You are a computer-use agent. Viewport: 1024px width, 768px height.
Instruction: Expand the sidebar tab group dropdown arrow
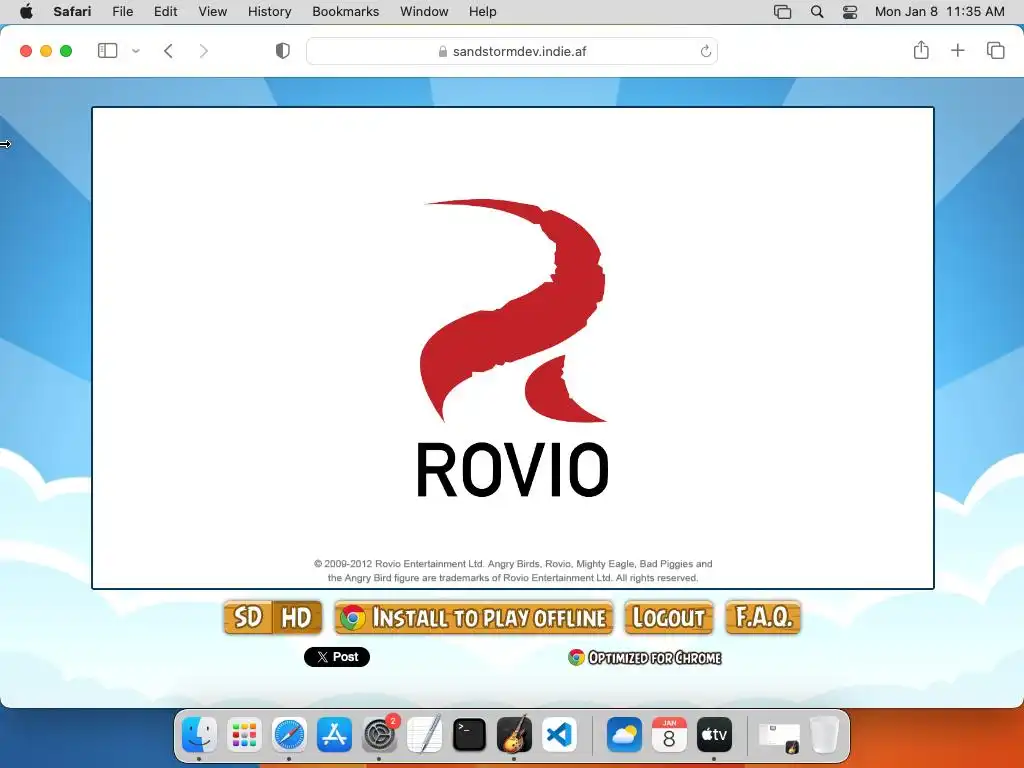[136, 51]
